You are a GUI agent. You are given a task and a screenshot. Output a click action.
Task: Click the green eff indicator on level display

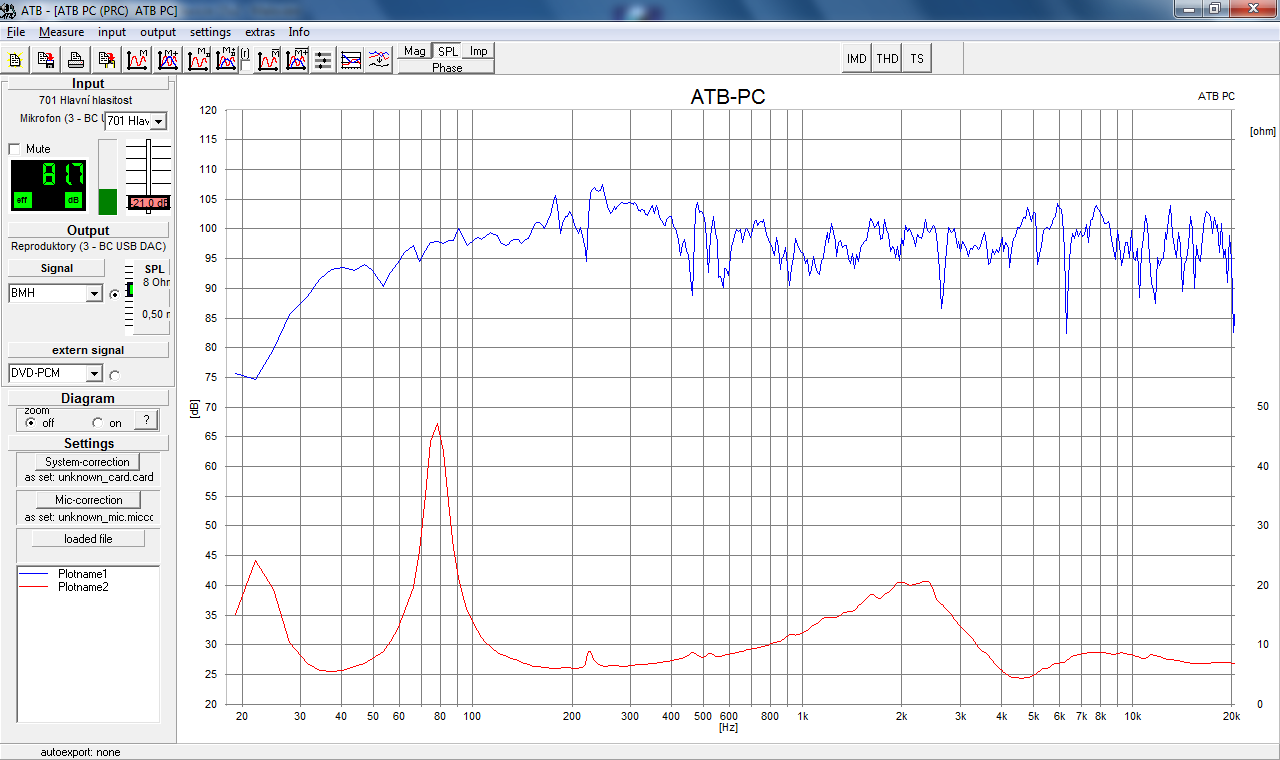pyautogui.click(x=23, y=200)
